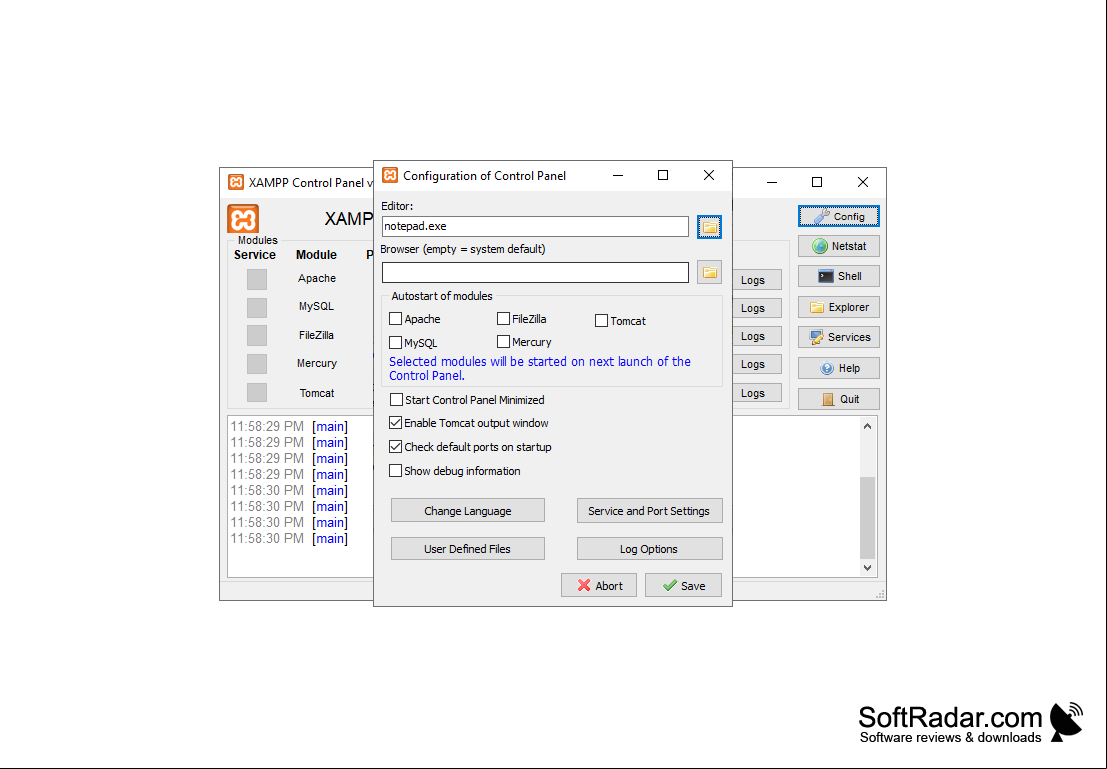
Task: Launch the Shell from the XAMPP Control Panel
Action: point(839,276)
